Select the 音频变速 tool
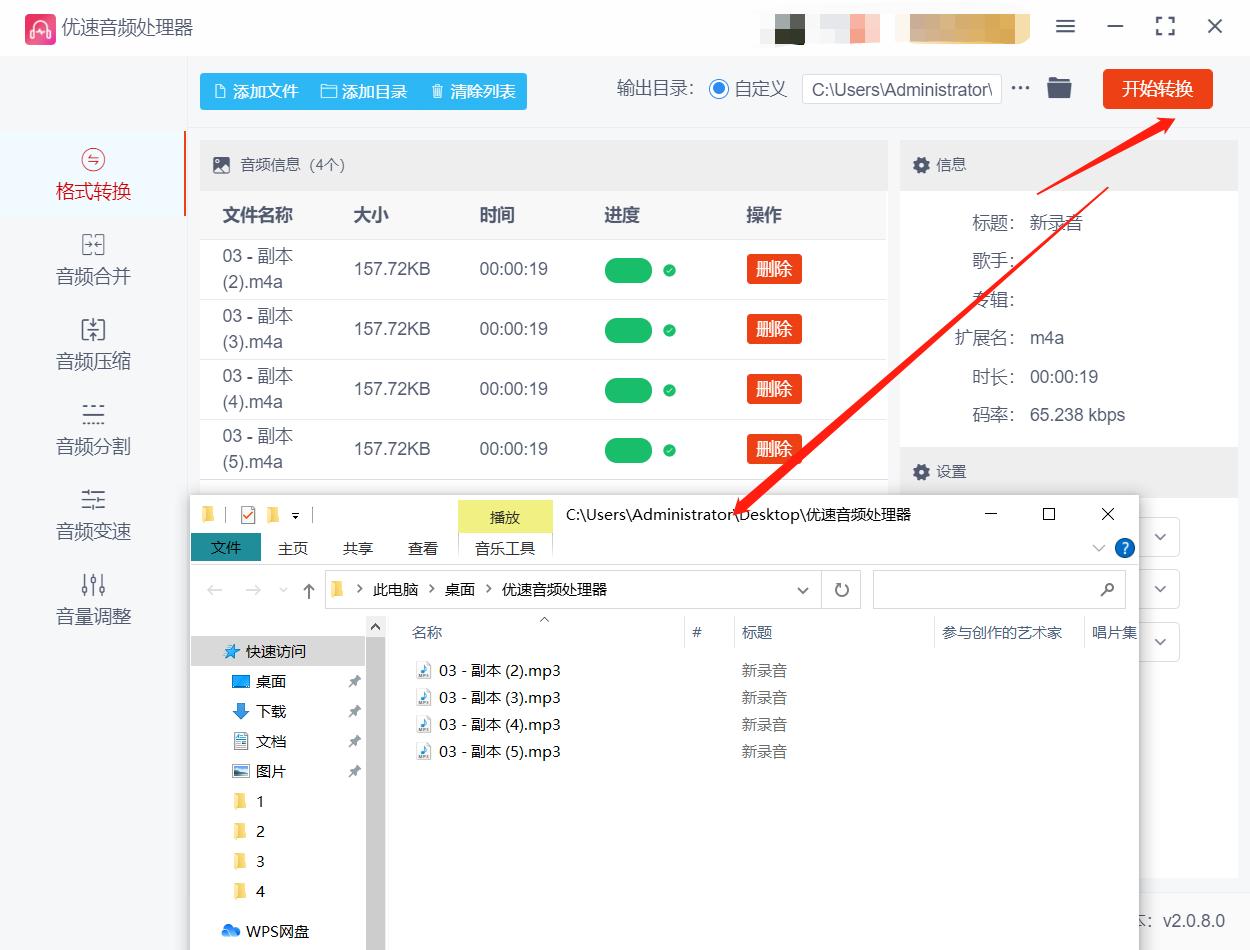 95,516
